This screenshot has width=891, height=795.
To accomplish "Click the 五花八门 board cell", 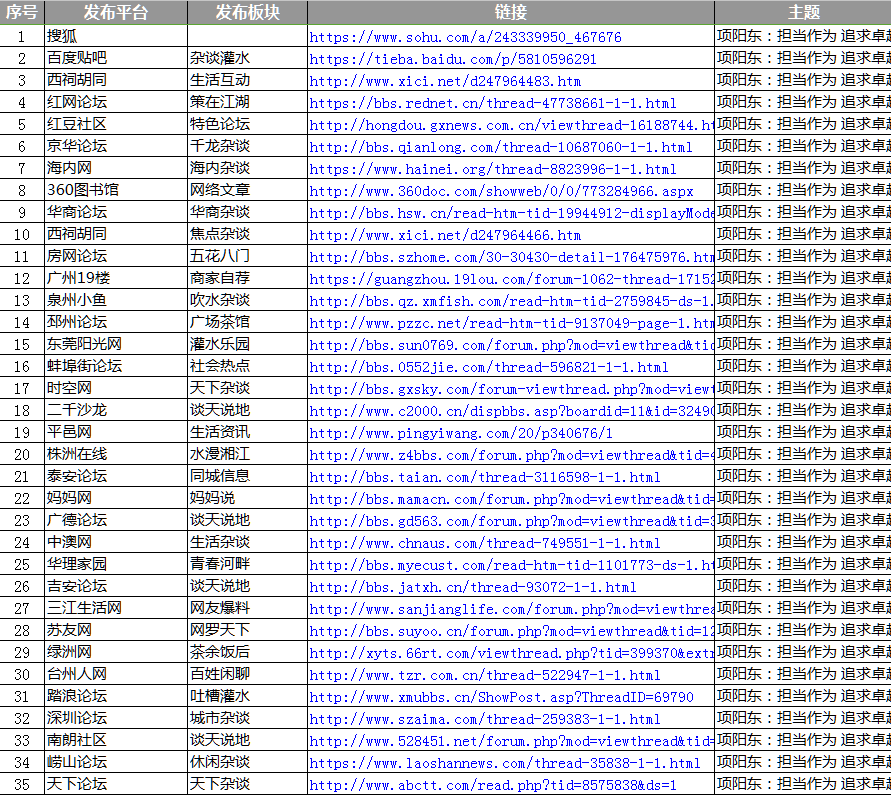I will pyautogui.click(x=220, y=257).
